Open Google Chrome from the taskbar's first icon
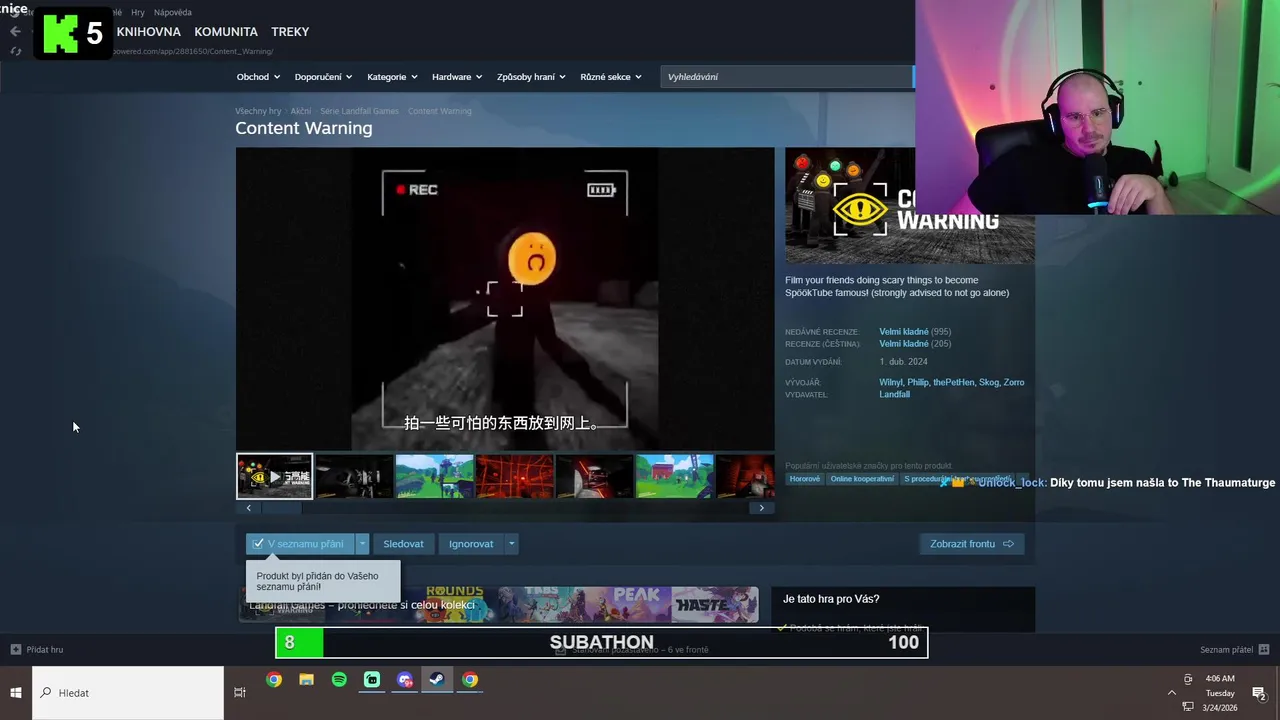 (274, 680)
